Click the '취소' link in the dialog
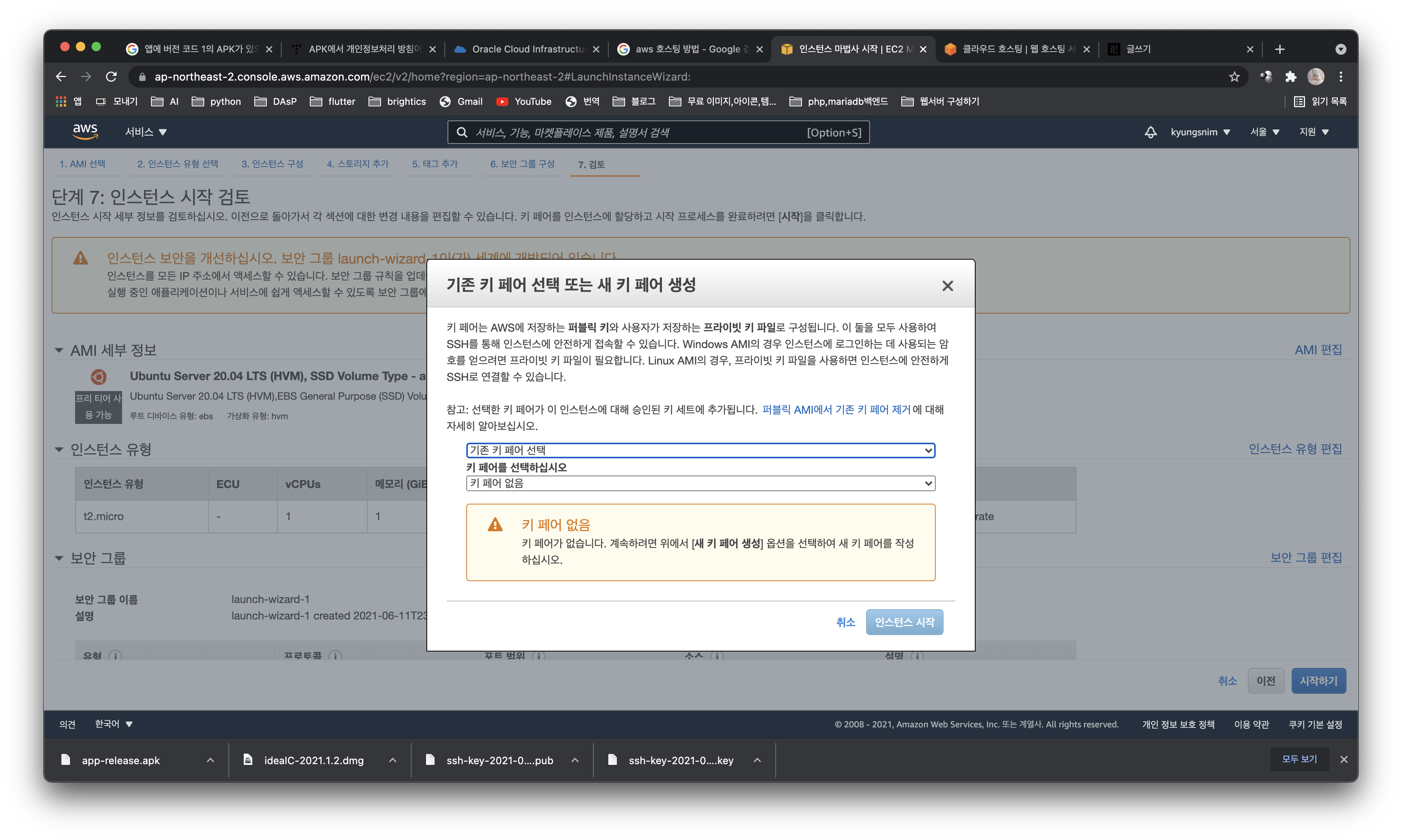 point(845,622)
